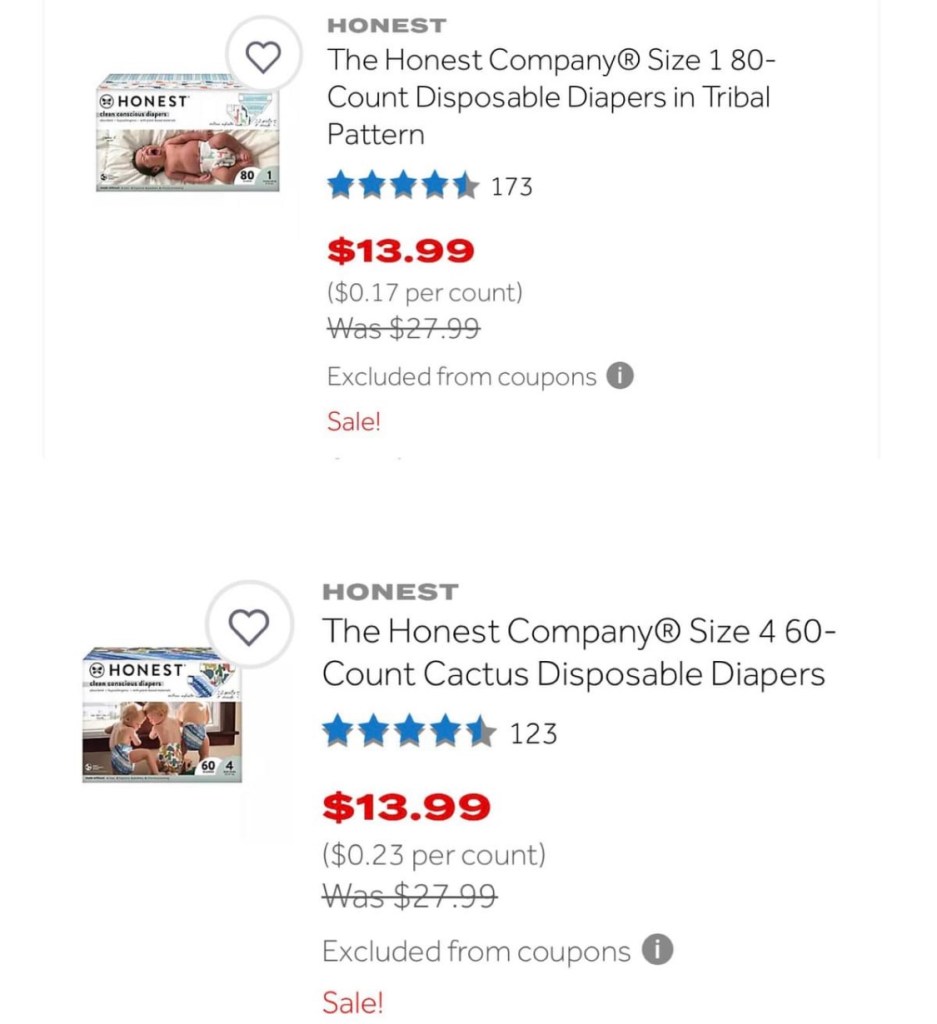Click the $13.99 price of Size 1 diapers
The width and height of the screenshot is (937, 1024).
(x=401, y=250)
